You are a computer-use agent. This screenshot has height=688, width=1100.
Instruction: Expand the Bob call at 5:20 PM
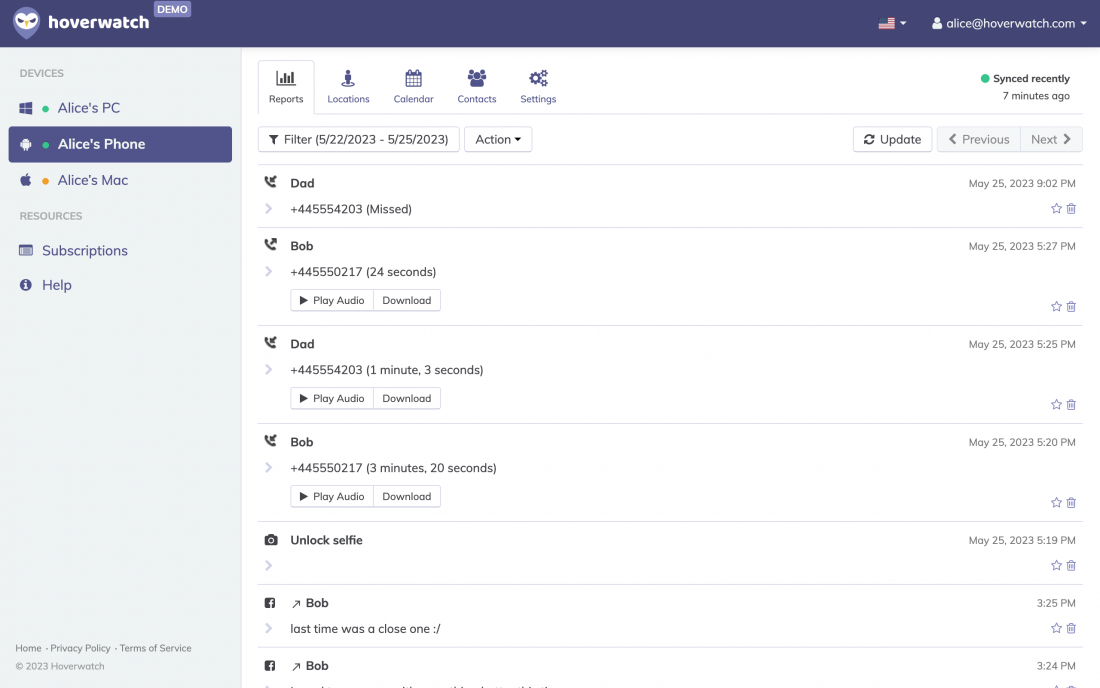[269, 468]
